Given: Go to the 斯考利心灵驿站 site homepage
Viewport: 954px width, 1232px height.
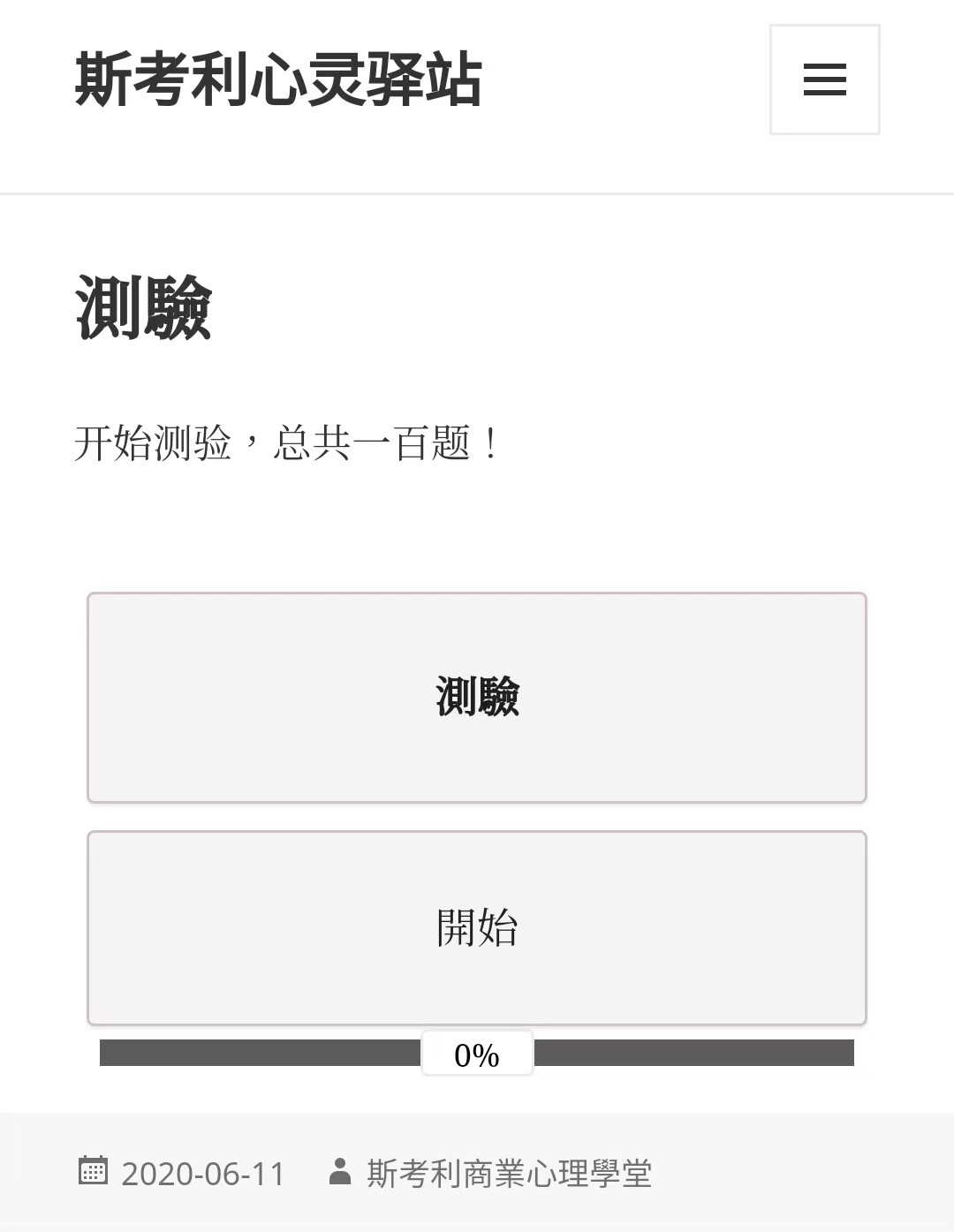Looking at the screenshot, I should point(277,79).
